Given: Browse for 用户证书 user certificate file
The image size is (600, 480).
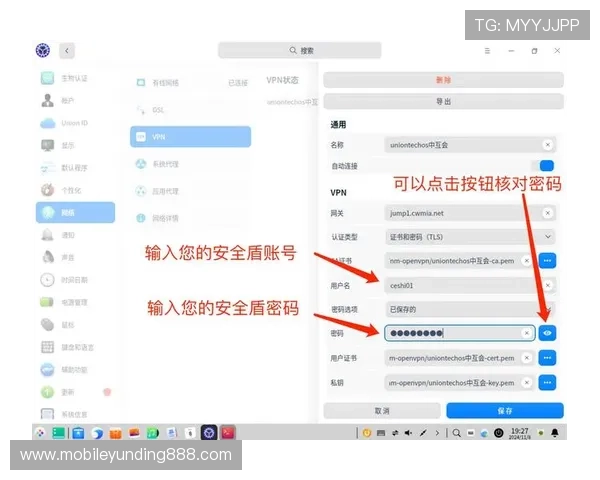Looking at the screenshot, I should tap(547, 357).
